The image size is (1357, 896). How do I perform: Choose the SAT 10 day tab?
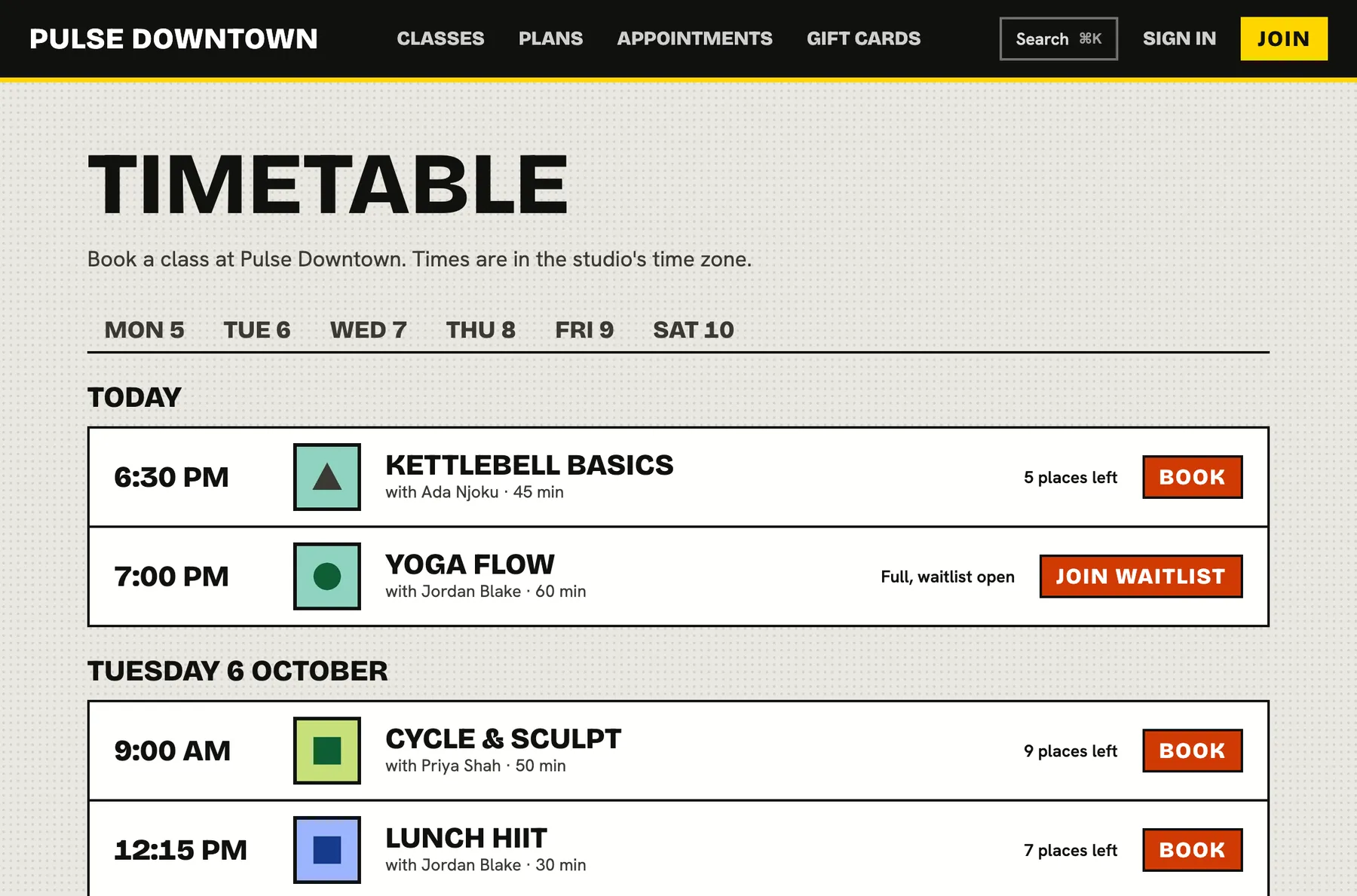pos(693,329)
